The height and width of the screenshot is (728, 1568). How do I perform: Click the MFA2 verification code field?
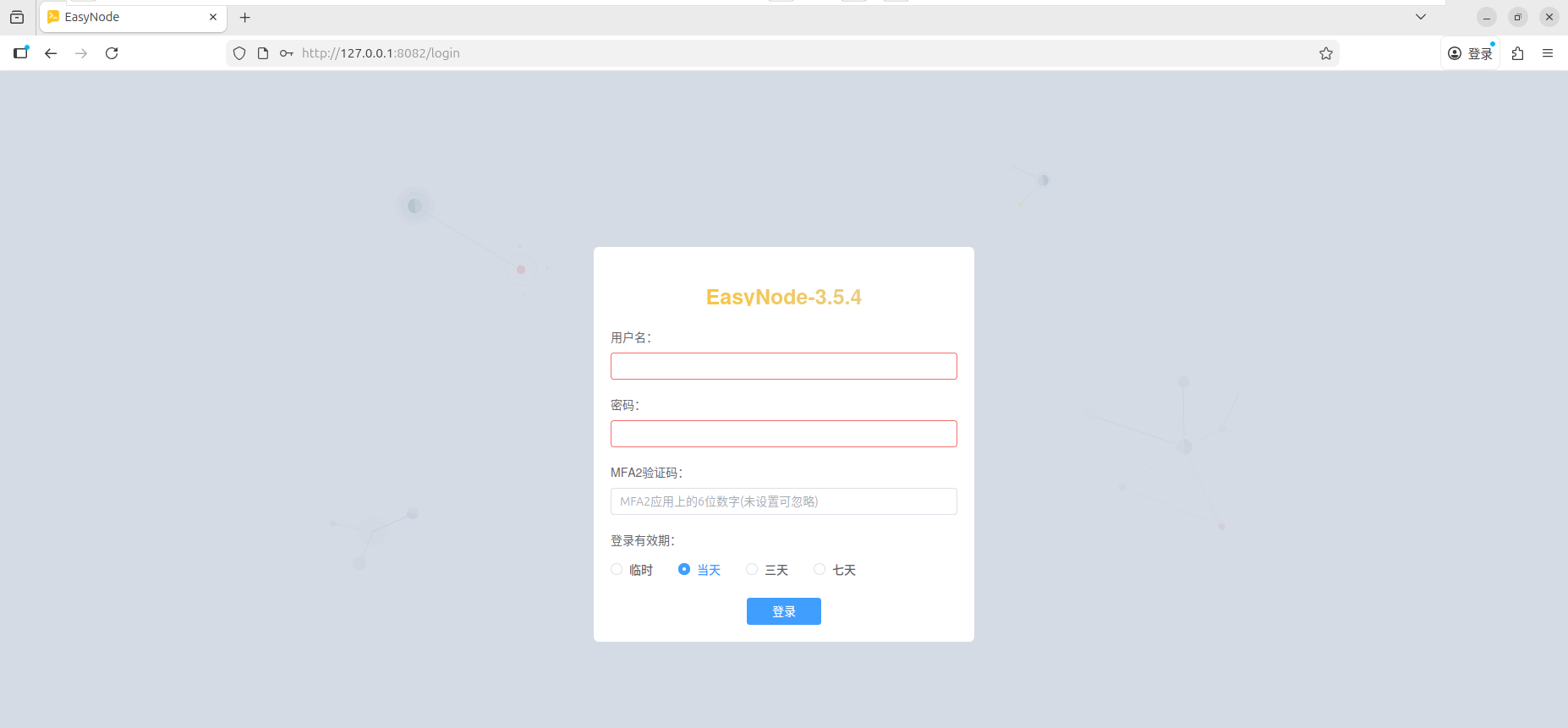click(x=783, y=501)
